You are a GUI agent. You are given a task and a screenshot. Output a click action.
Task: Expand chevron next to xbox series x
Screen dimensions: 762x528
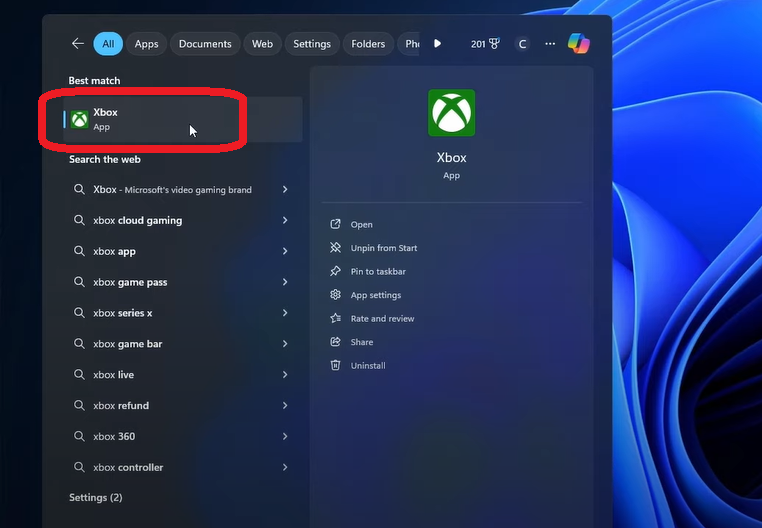tap(285, 313)
